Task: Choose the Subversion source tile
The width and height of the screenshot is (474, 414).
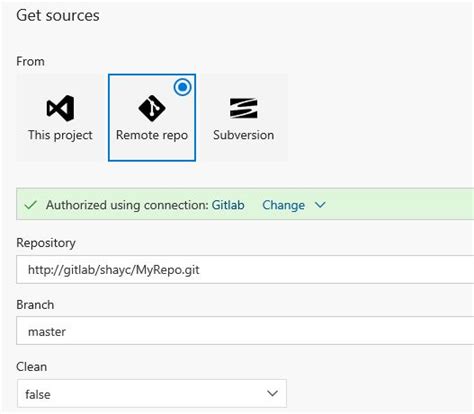Action: click(244, 117)
